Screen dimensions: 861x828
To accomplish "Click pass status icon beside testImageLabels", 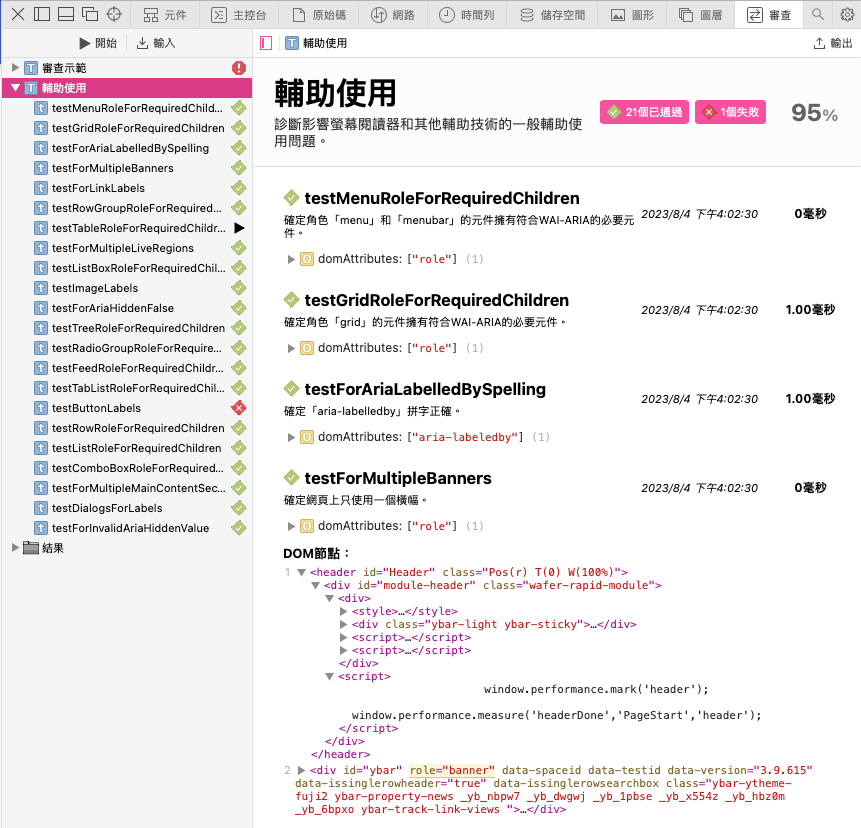I will point(239,288).
